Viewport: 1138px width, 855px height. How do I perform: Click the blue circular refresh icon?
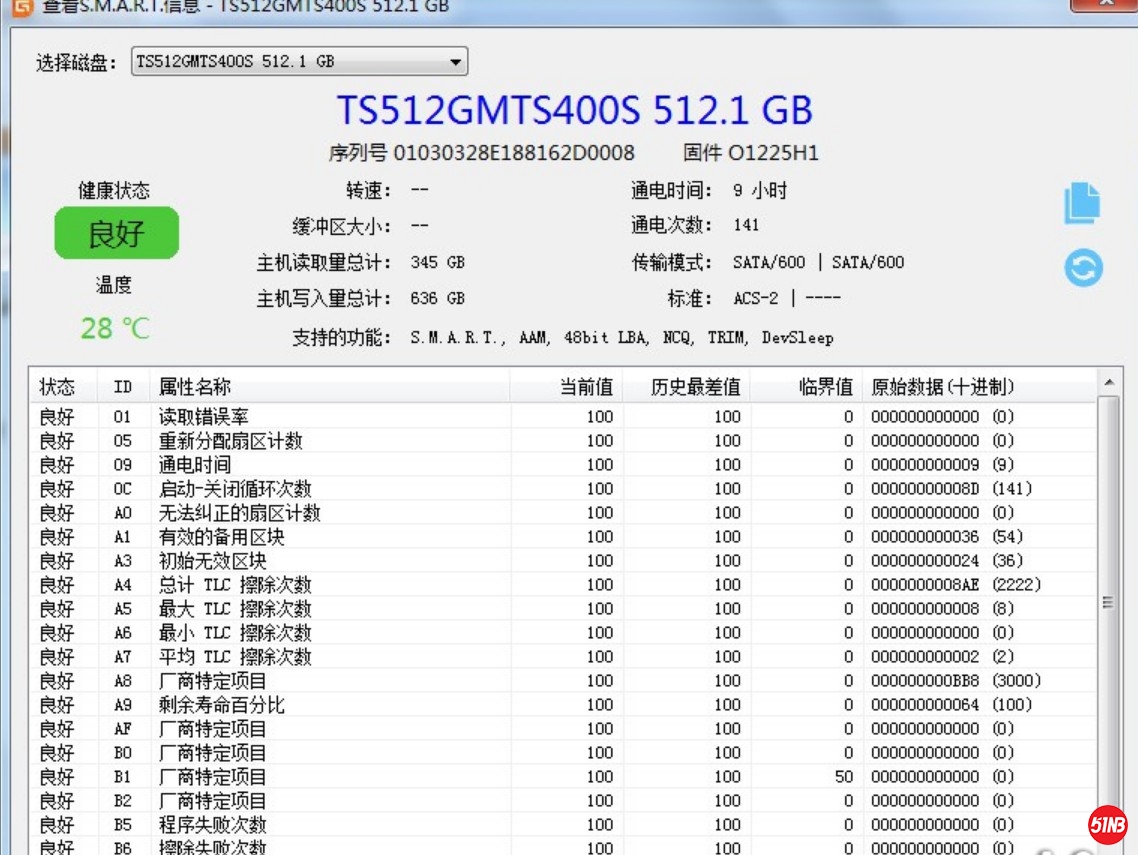coord(1083,267)
